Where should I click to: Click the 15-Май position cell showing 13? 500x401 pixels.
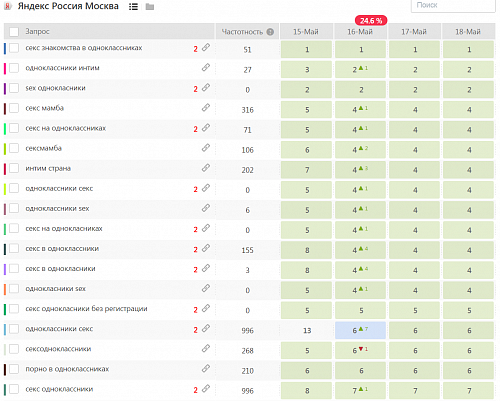(306, 330)
